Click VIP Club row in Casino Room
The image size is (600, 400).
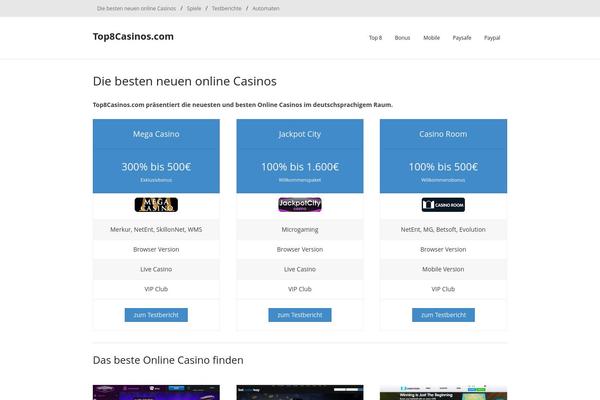pos(443,289)
